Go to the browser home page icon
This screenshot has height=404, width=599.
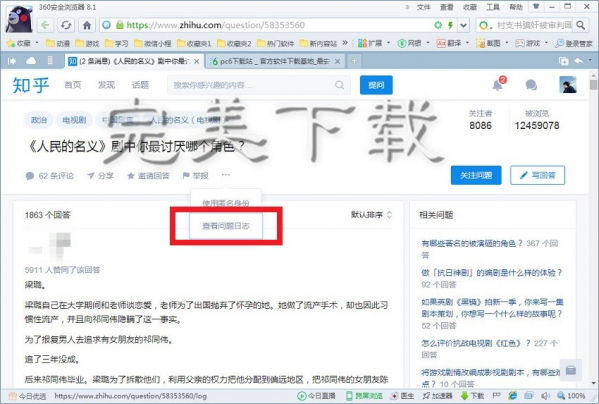tap(87, 25)
